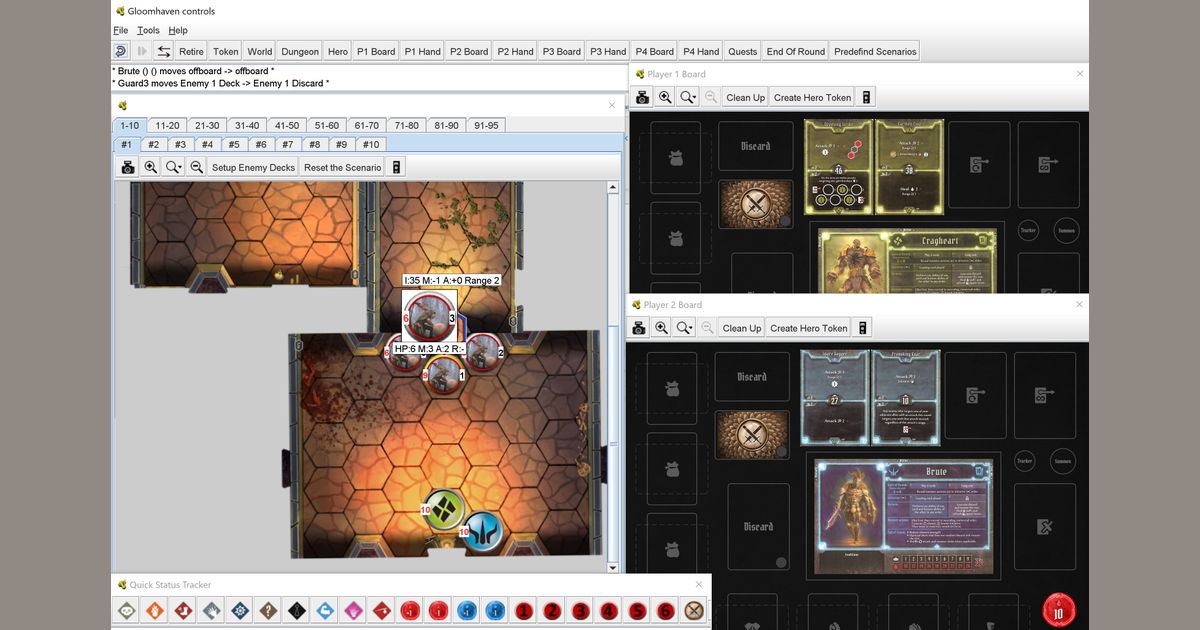Take a screenshot using the map camera icon
1200x630 pixels.
coord(127,166)
